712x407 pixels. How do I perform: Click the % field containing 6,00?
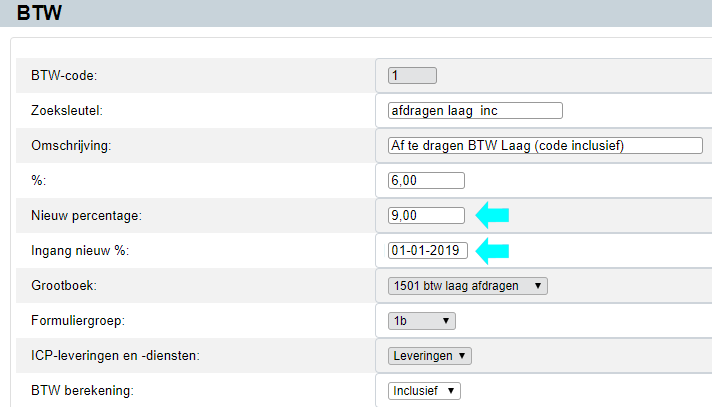[426, 180]
